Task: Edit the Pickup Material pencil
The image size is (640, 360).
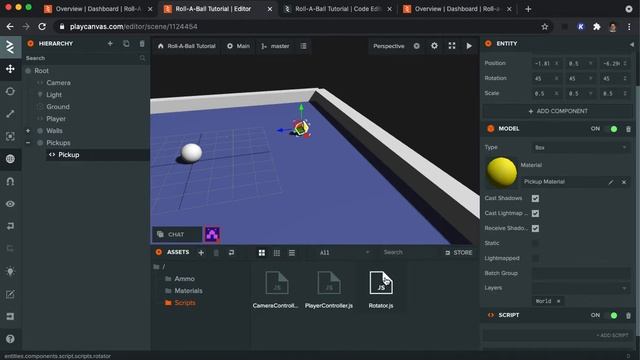Action: click(x=611, y=182)
